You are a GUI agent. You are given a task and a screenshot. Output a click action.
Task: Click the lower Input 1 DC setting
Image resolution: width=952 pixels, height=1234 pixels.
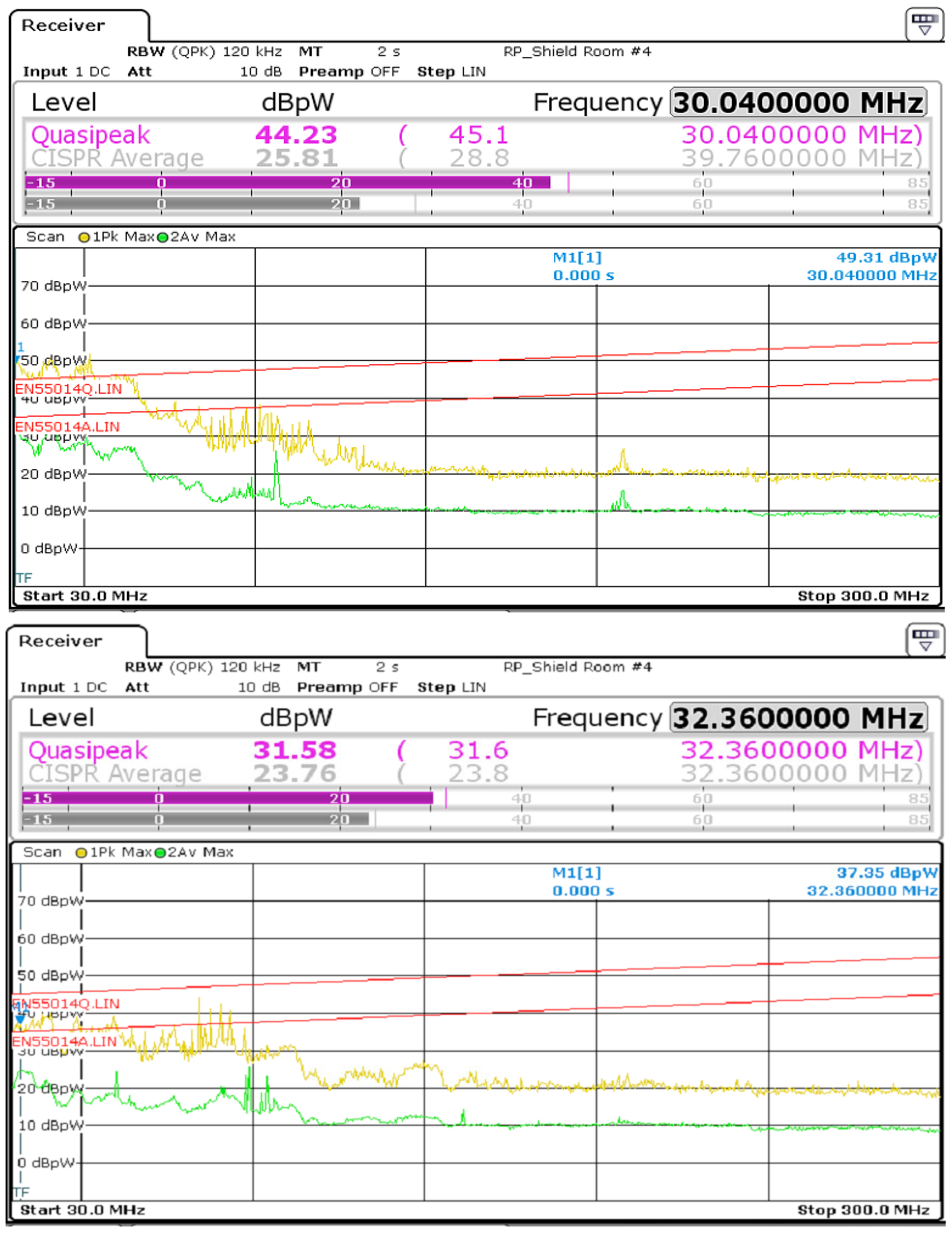[63, 687]
